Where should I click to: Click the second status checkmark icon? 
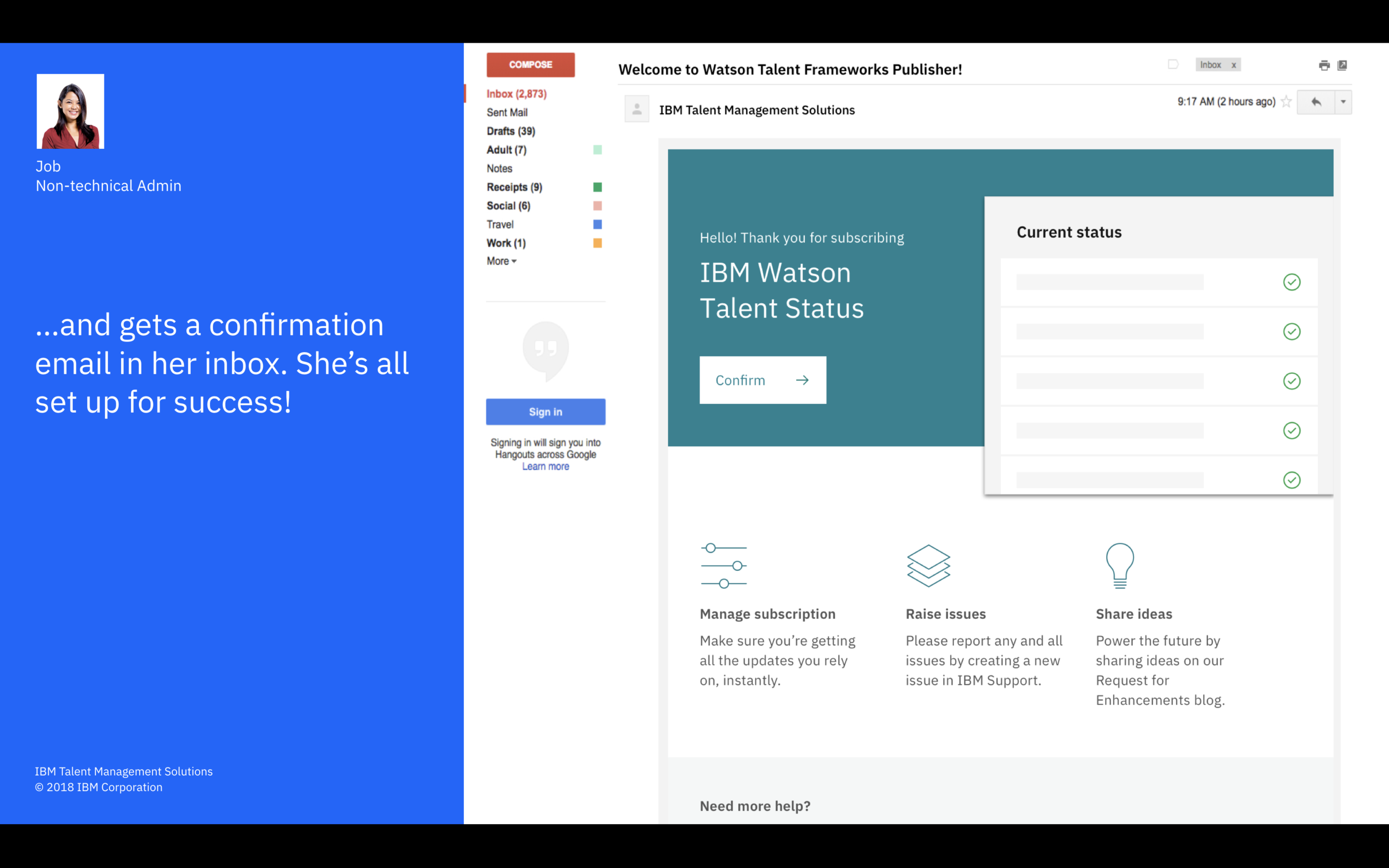click(1291, 331)
